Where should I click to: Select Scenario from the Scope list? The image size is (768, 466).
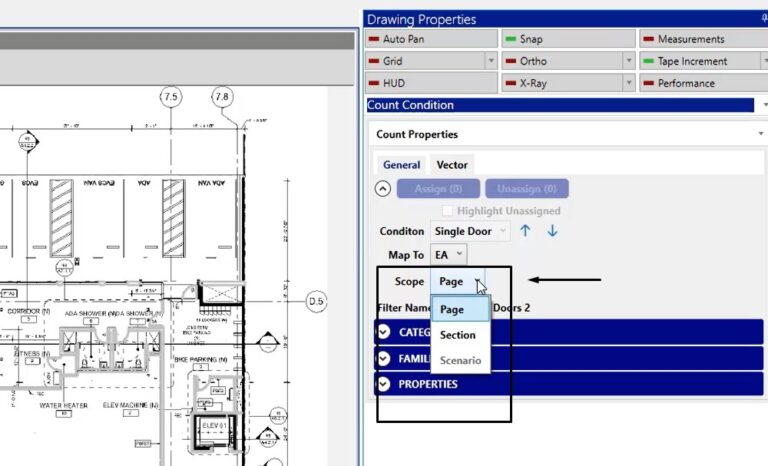(460, 361)
